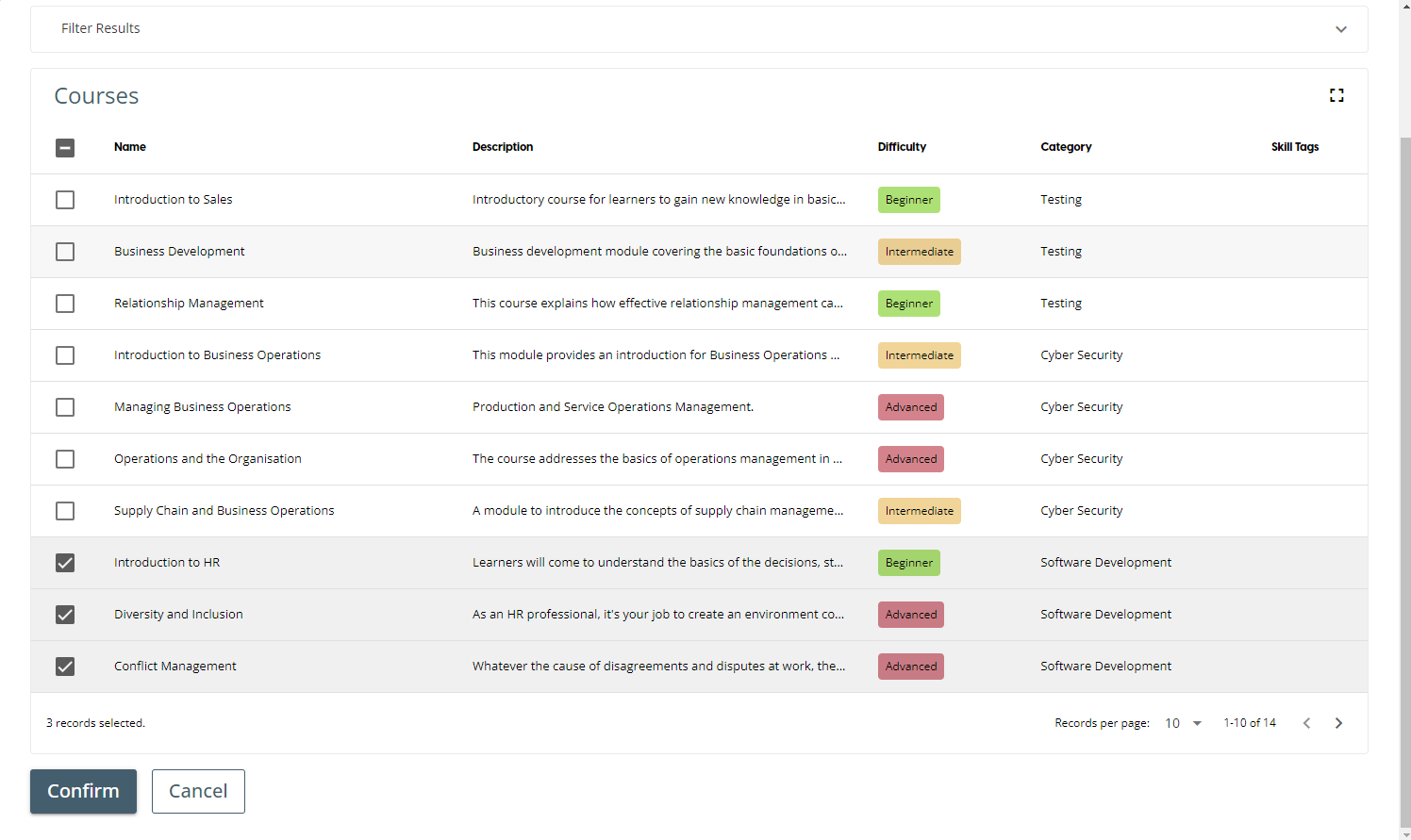
Task: Click the Category column header
Action: (x=1066, y=147)
